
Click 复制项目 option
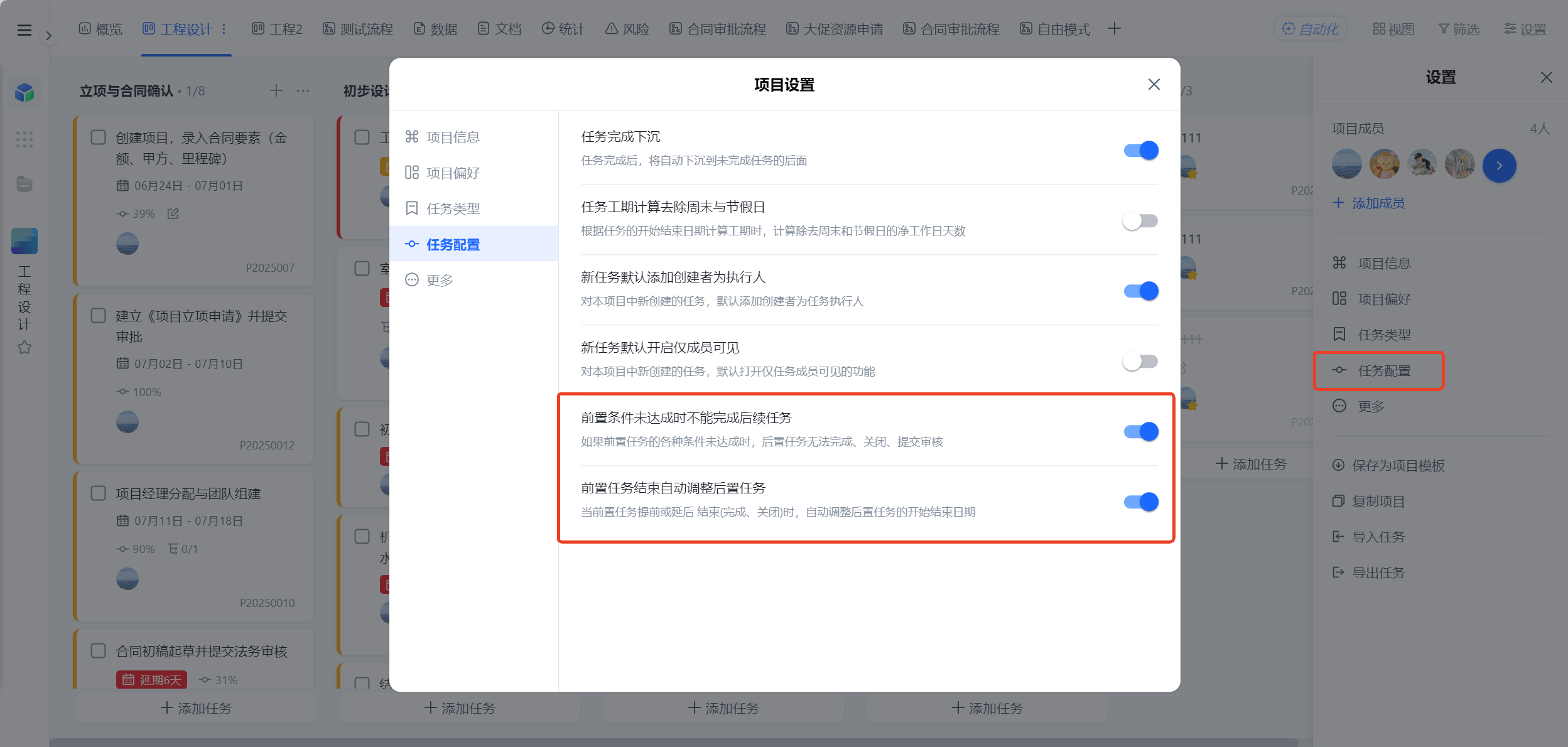(1368, 501)
